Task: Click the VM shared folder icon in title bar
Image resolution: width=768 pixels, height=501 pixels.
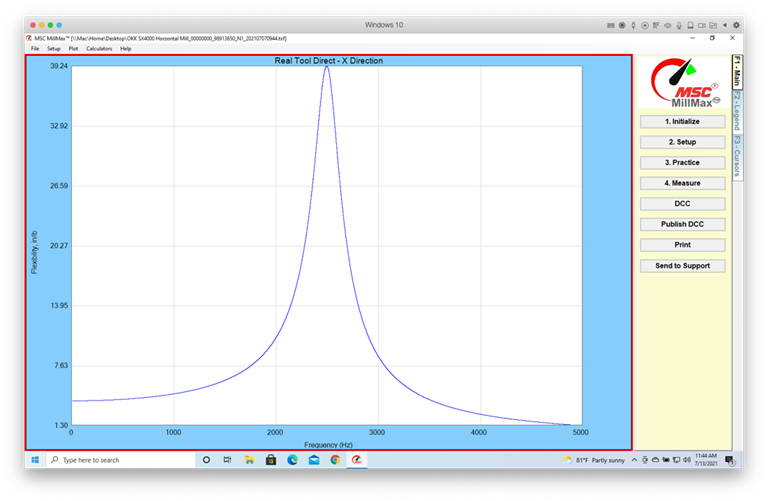Action: [x=713, y=25]
